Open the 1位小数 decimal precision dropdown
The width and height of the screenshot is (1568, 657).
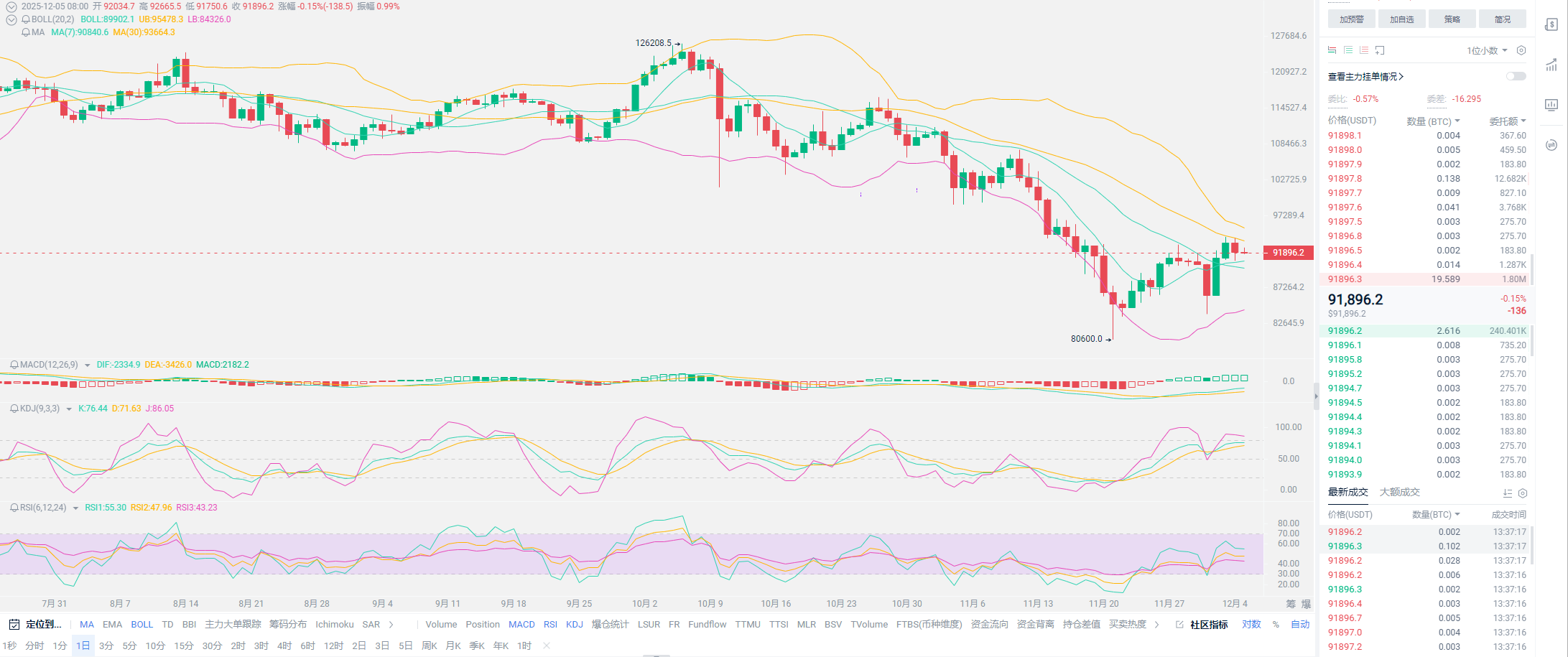pyautogui.click(x=1487, y=51)
